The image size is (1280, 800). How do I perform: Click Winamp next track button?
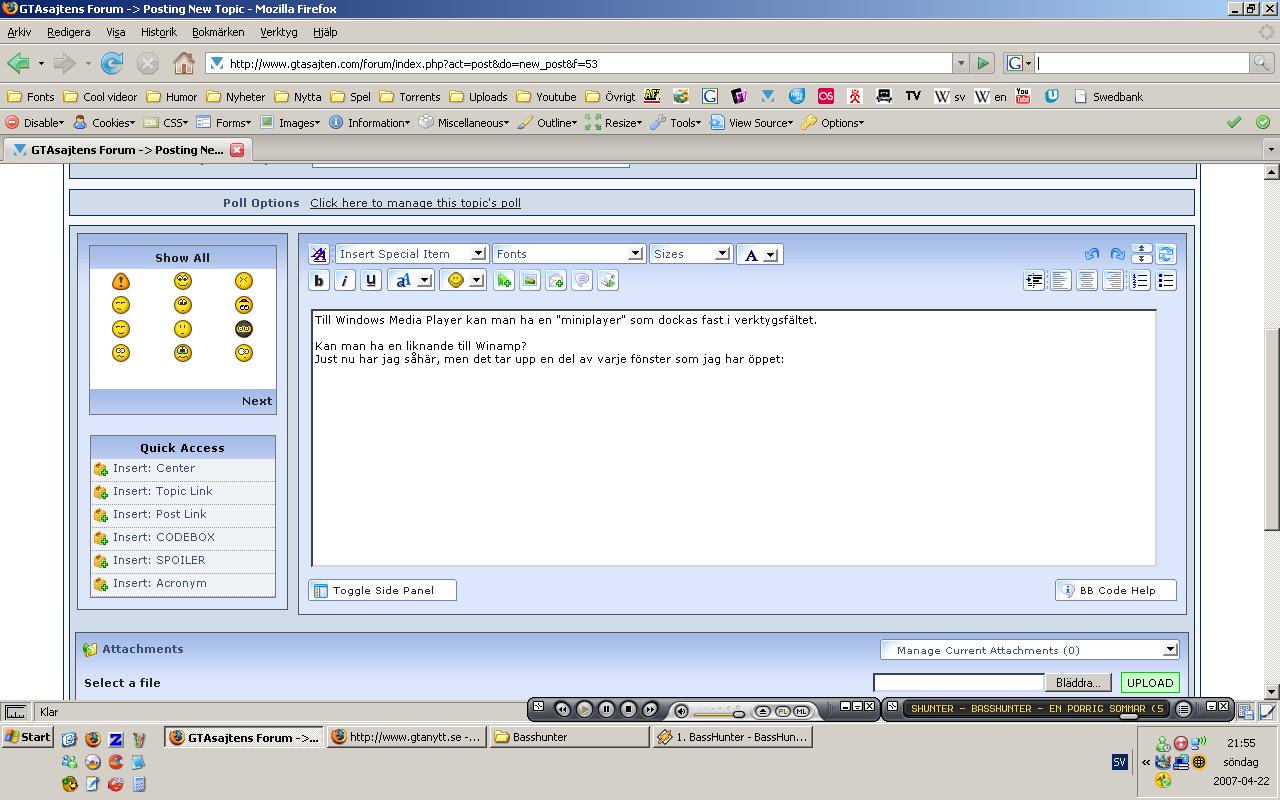(650, 709)
